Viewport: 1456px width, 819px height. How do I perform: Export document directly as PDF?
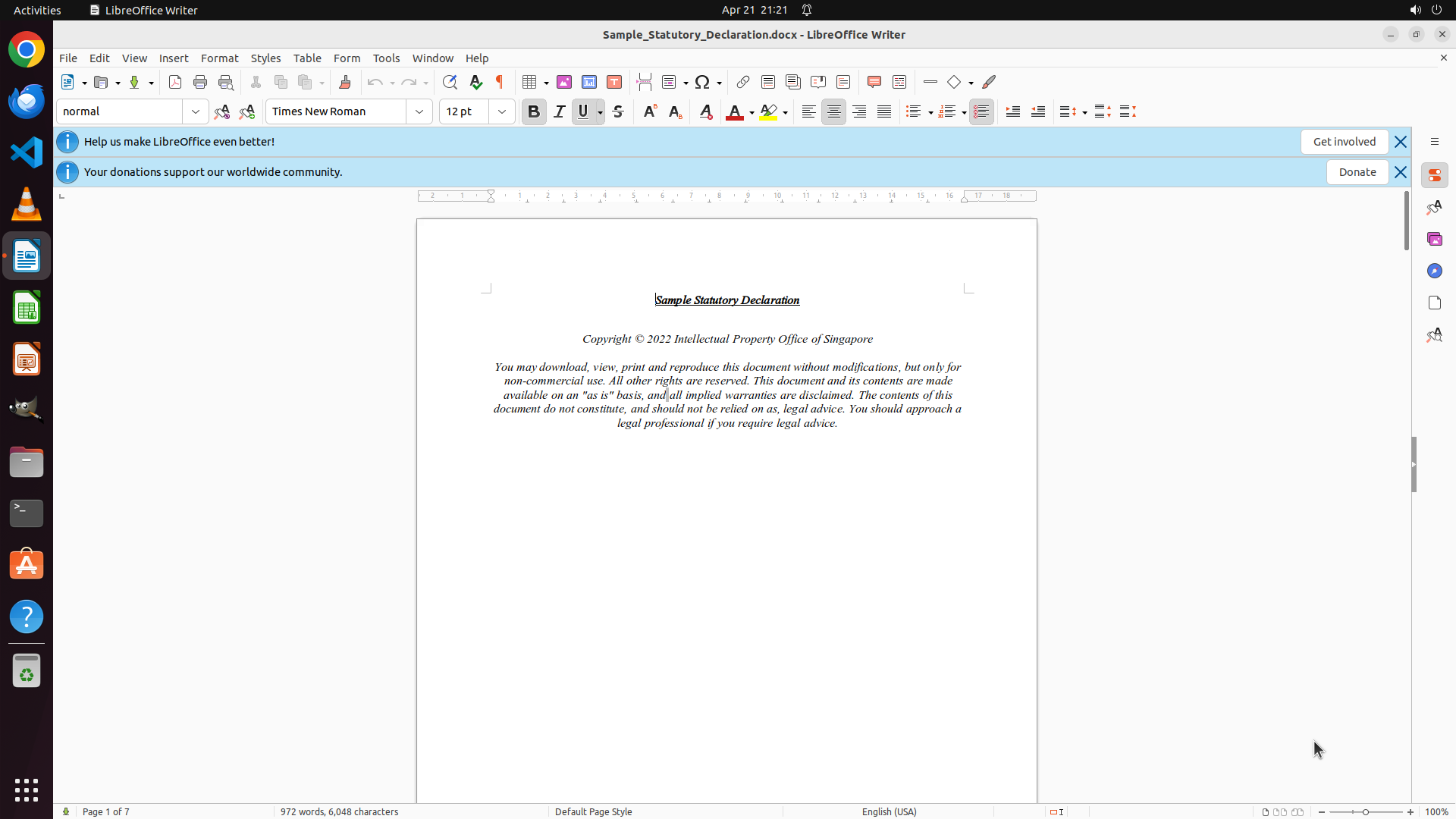tap(175, 82)
